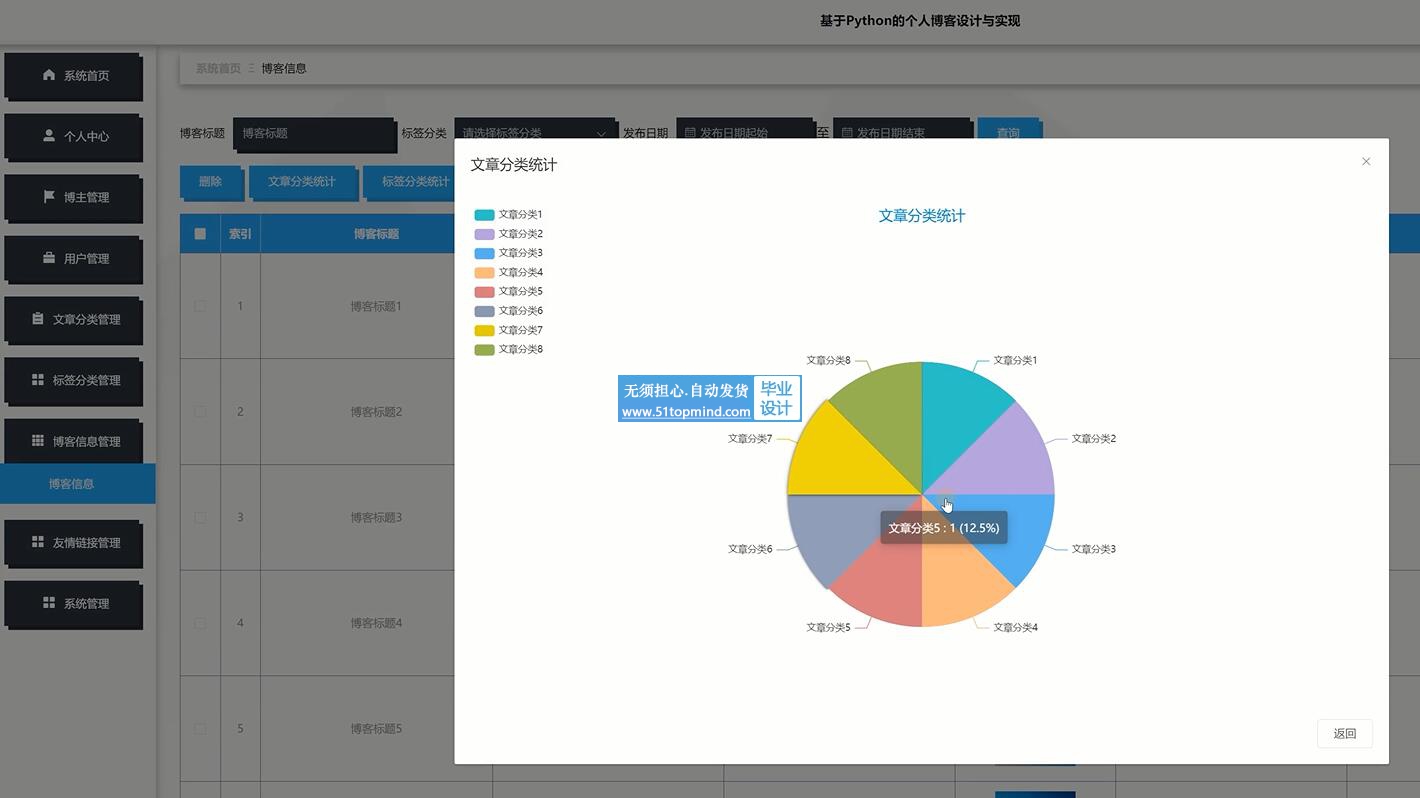Toggle 文章分类3 legend color swatch
The width and height of the screenshot is (1420, 798).
[484, 253]
